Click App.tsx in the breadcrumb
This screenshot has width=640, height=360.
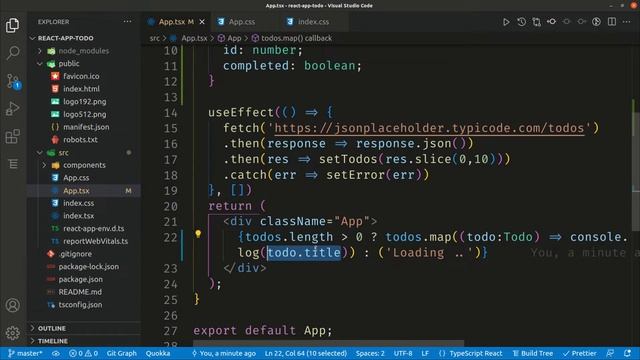pos(194,38)
